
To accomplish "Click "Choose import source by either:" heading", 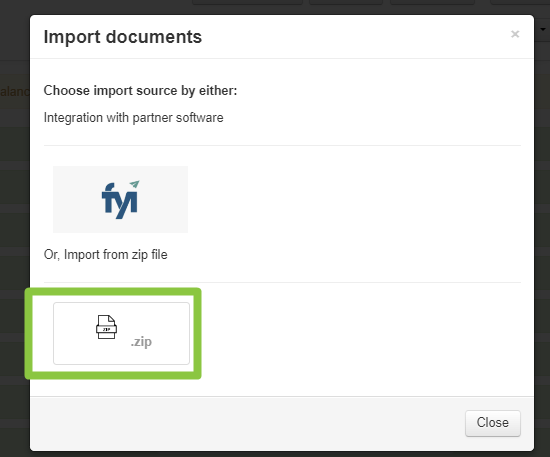I will point(140,90).
